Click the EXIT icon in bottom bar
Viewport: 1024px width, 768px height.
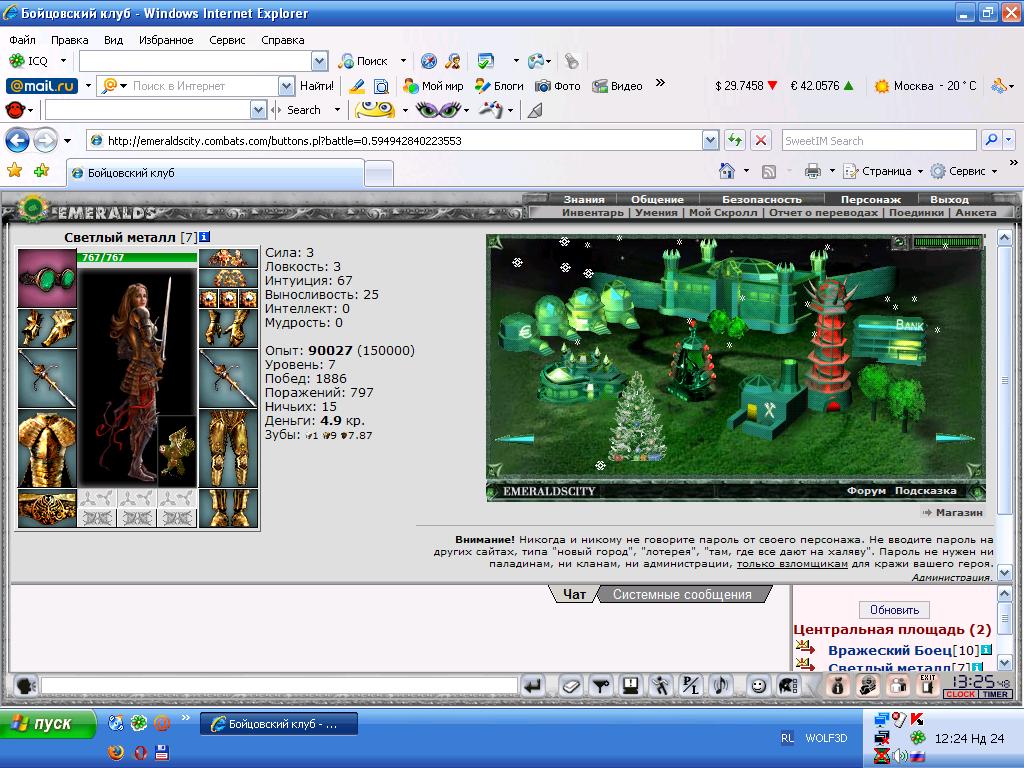(x=928, y=686)
